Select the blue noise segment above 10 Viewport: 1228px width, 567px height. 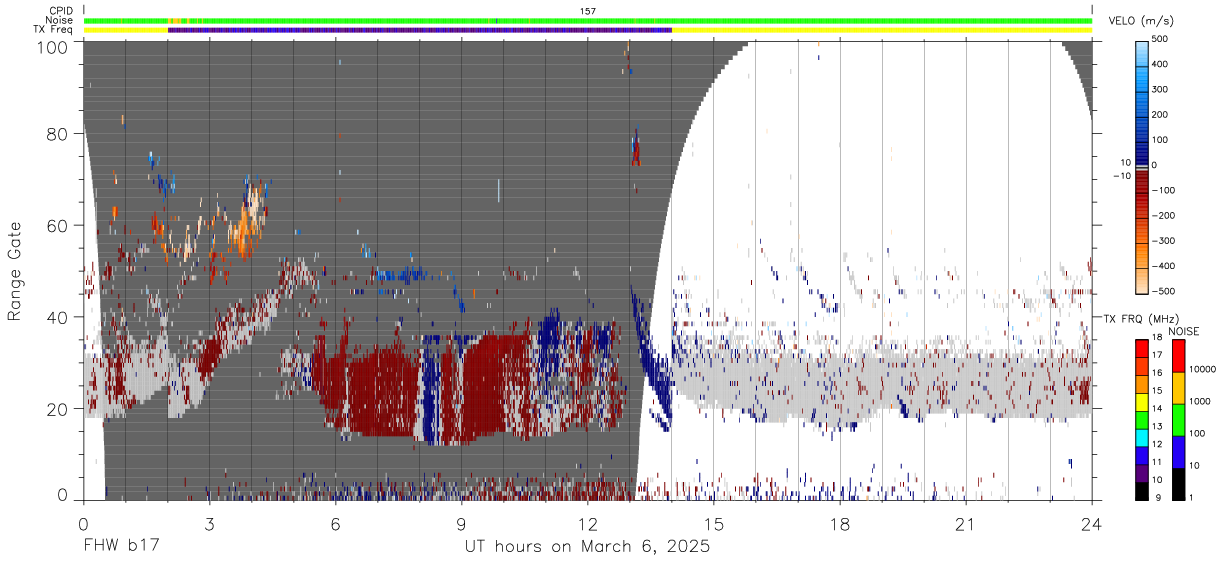pos(1177,451)
